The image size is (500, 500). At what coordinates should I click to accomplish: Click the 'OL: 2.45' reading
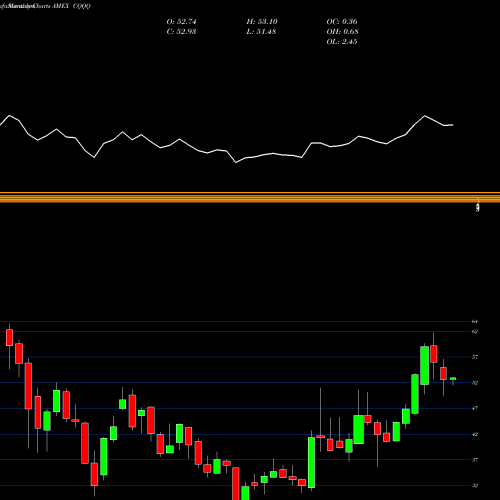pyautogui.click(x=342, y=42)
